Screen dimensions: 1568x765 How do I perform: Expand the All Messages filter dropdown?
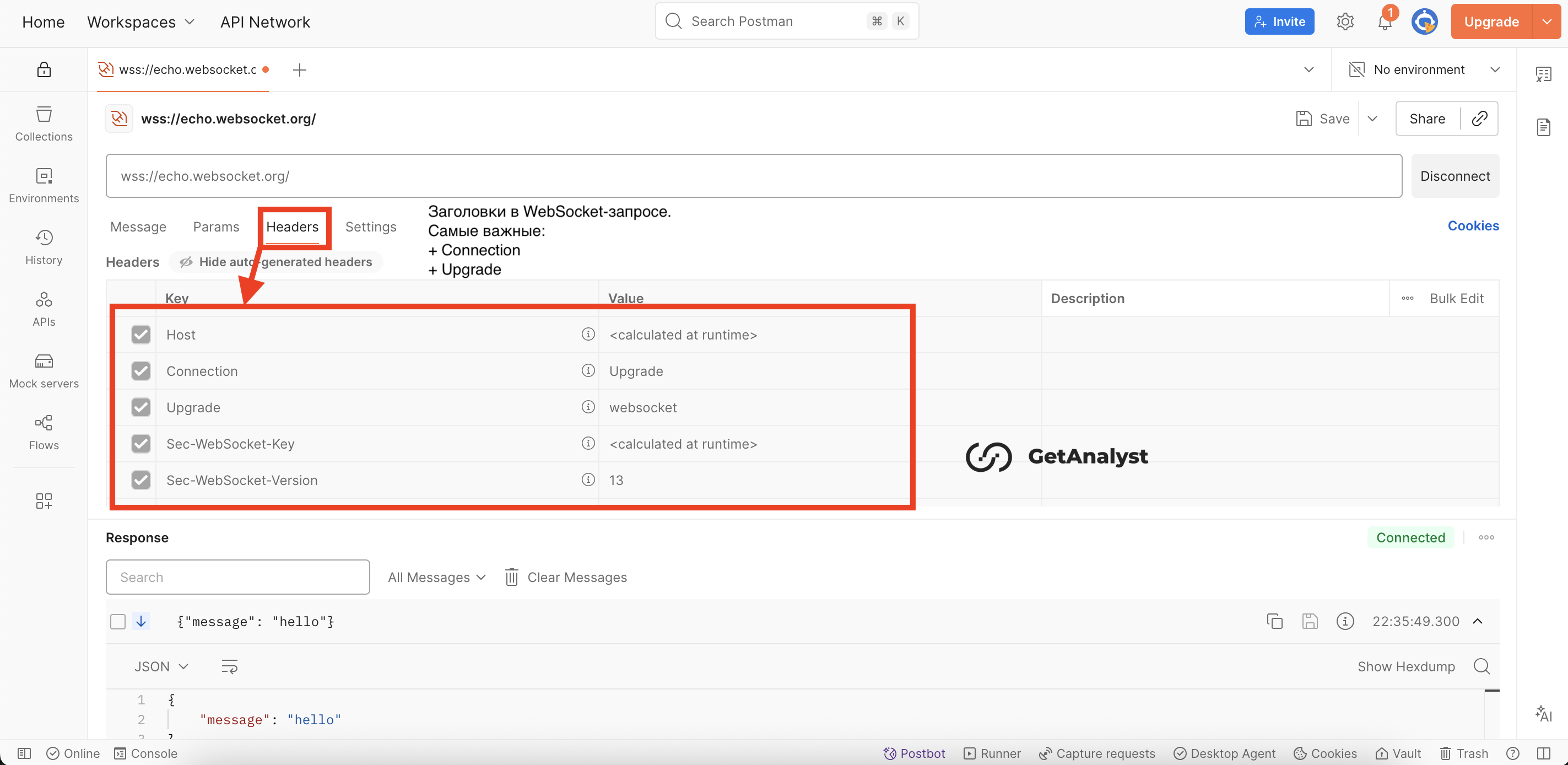tap(436, 577)
